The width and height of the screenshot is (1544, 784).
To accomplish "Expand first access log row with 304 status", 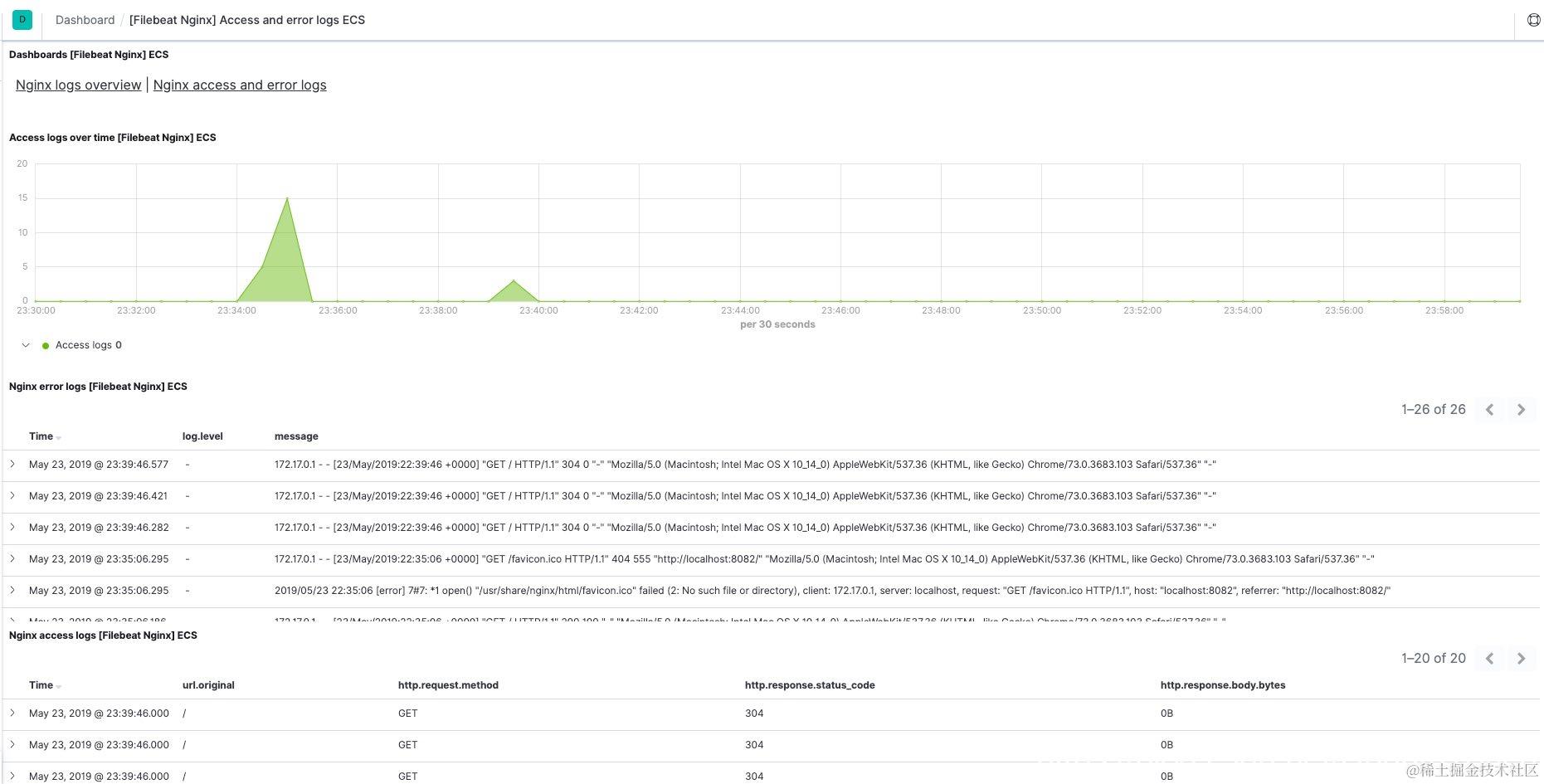I will [x=12, y=713].
